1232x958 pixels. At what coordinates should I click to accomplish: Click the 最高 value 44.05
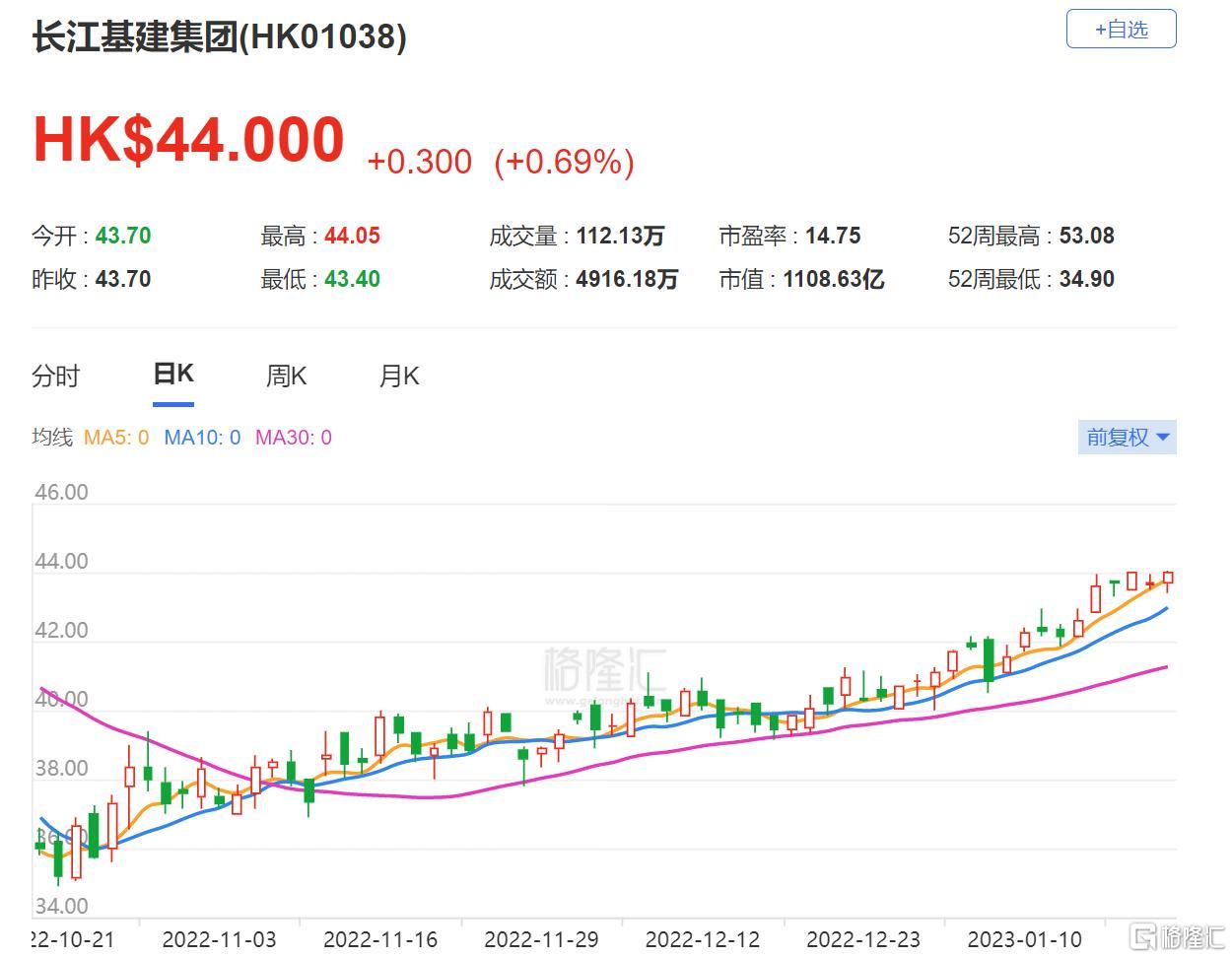[352, 237]
